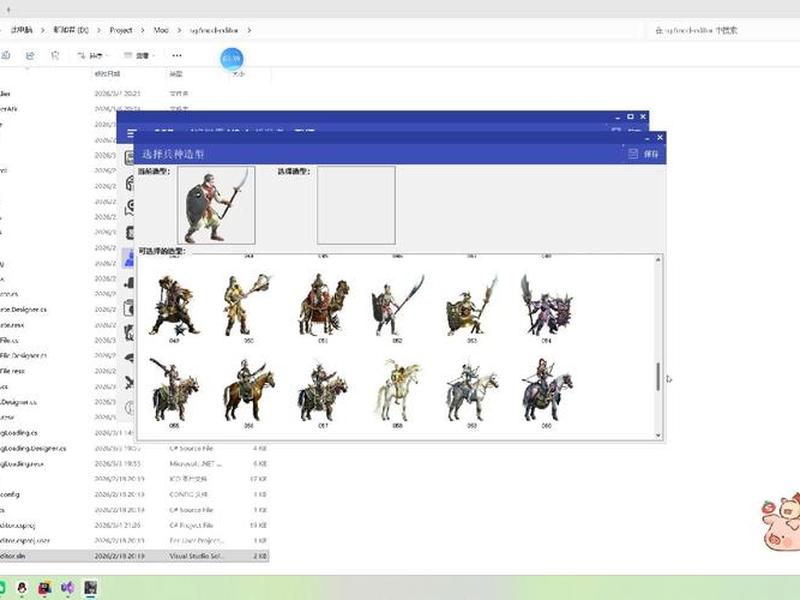Choose the purple armored model 054
Image resolution: width=800 pixels, height=600 pixels.
[x=546, y=305]
